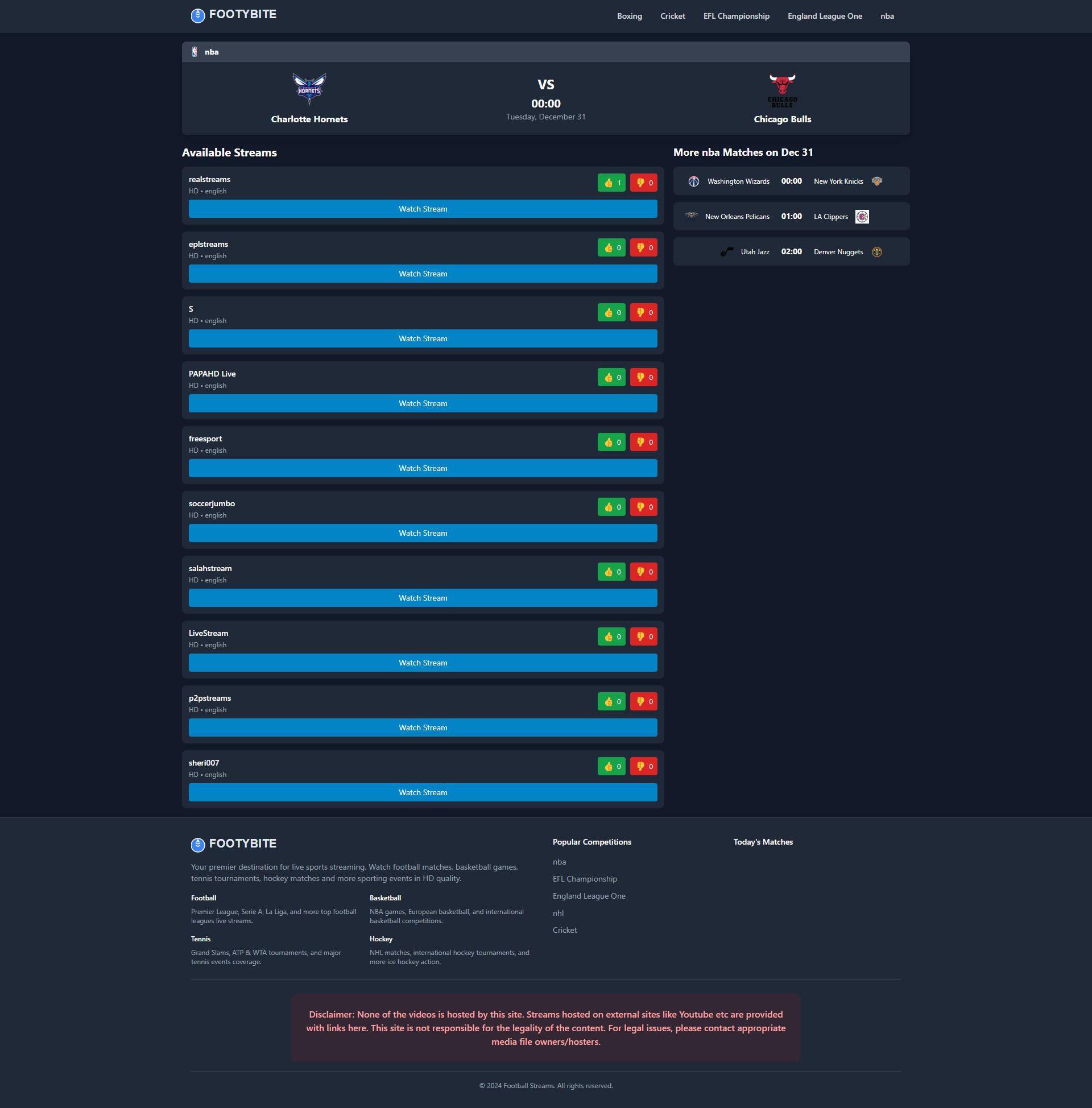Image resolution: width=1092 pixels, height=1108 pixels.
Task: Dislike the PAPAHD Live stream
Action: [x=643, y=377]
